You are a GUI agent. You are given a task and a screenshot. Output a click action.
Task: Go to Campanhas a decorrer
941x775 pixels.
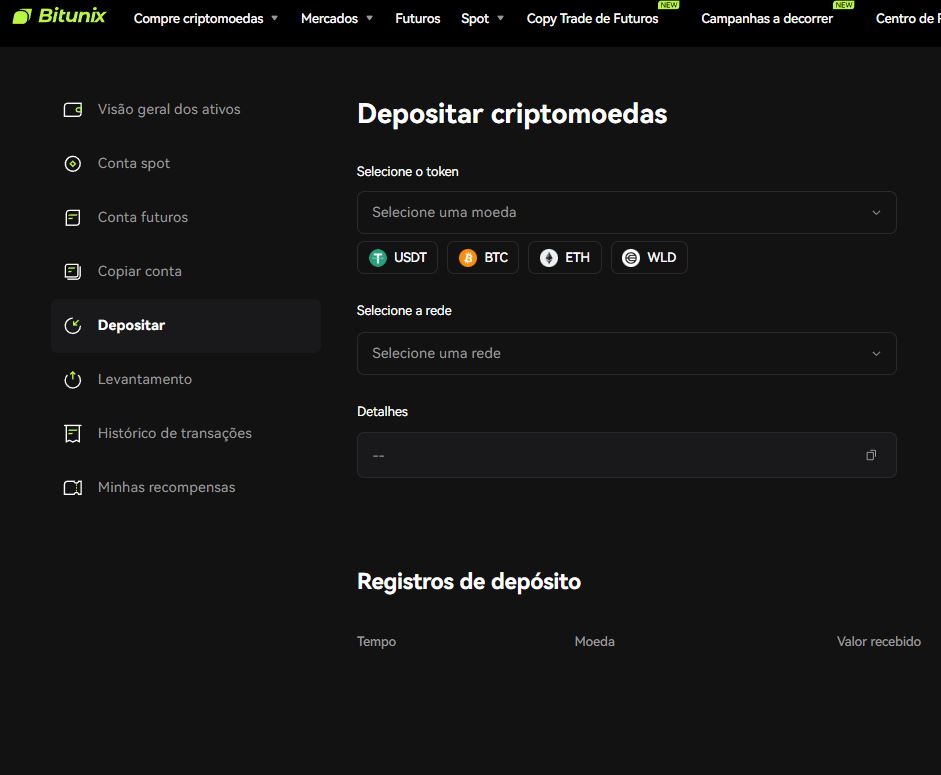click(766, 19)
